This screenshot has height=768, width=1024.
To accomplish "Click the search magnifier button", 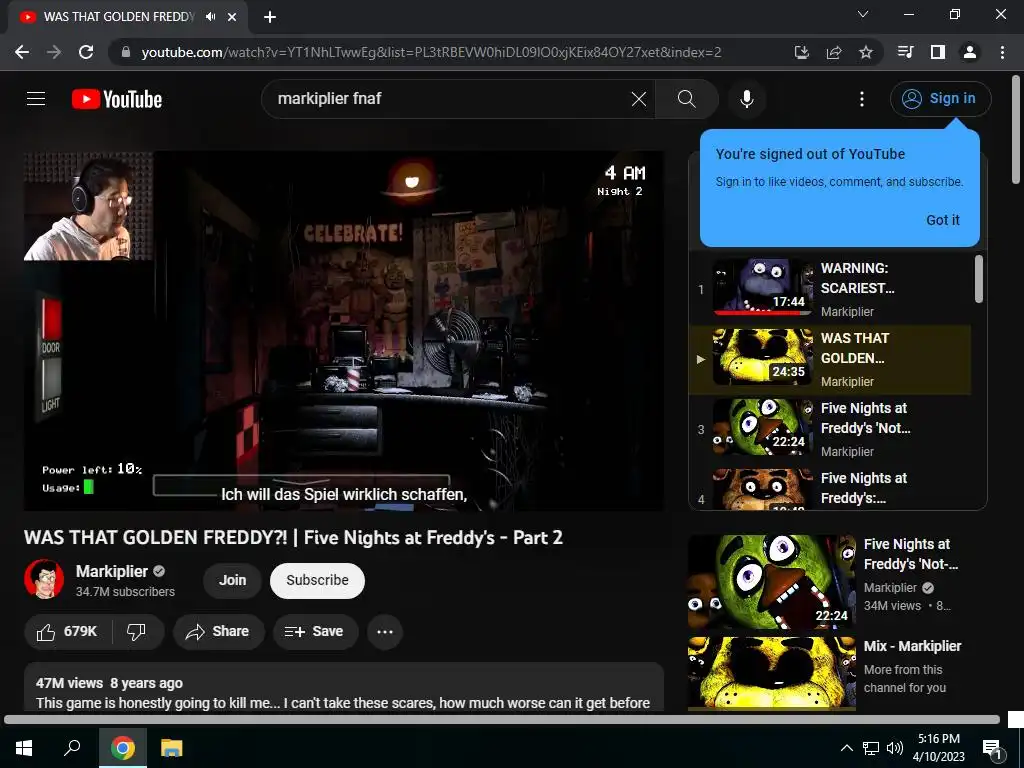I will point(686,99).
